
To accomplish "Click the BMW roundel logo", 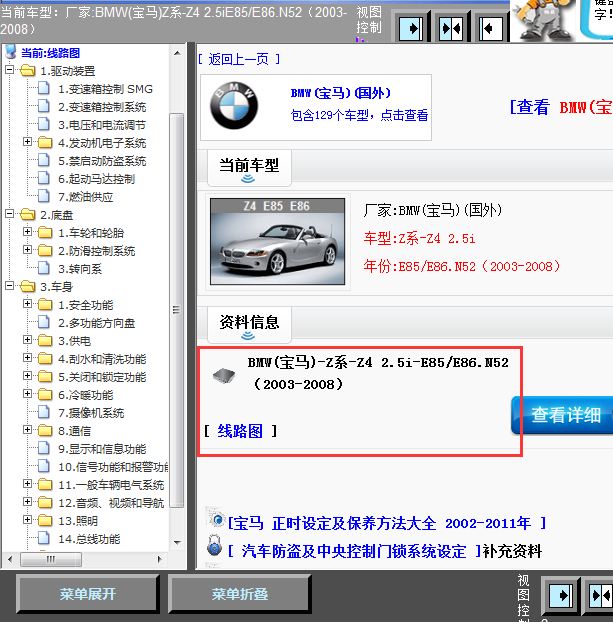I will pyautogui.click(x=234, y=106).
